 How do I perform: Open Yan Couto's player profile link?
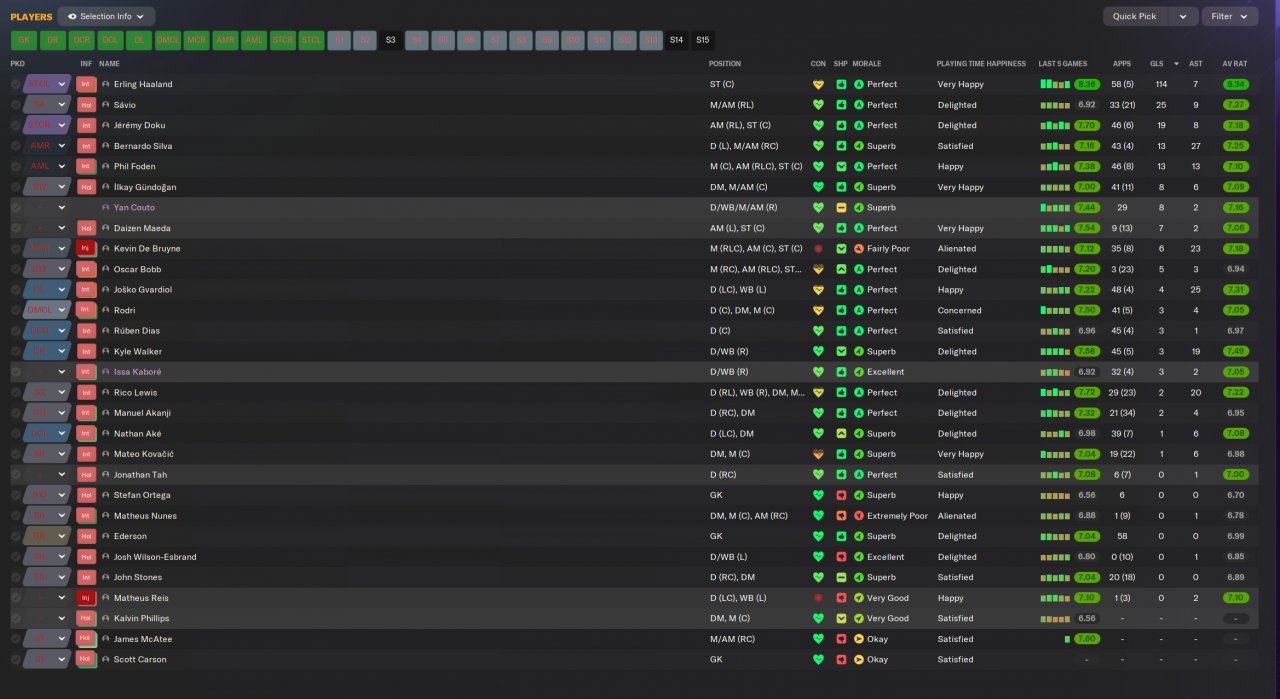pyautogui.click(x=134, y=208)
